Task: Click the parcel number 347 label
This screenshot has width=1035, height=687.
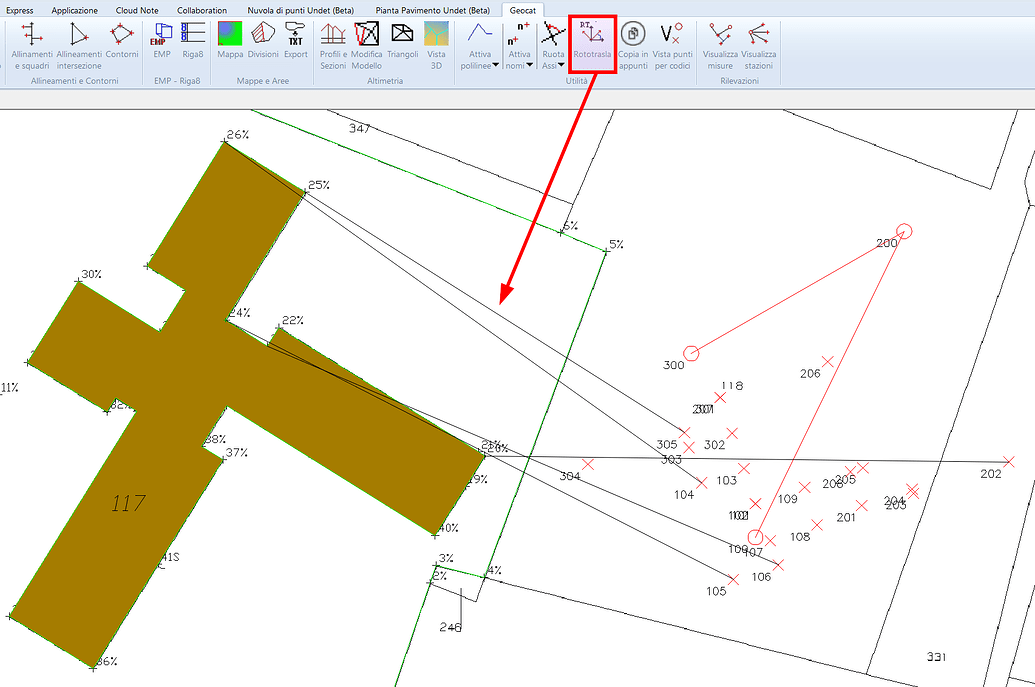Action: pos(359,128)
